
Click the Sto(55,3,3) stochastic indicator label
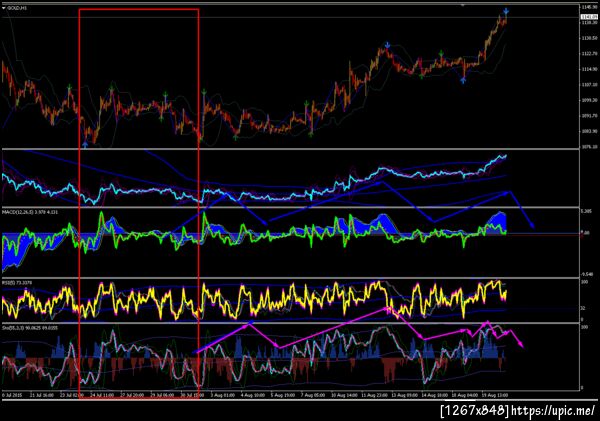(x=30, y=328)
